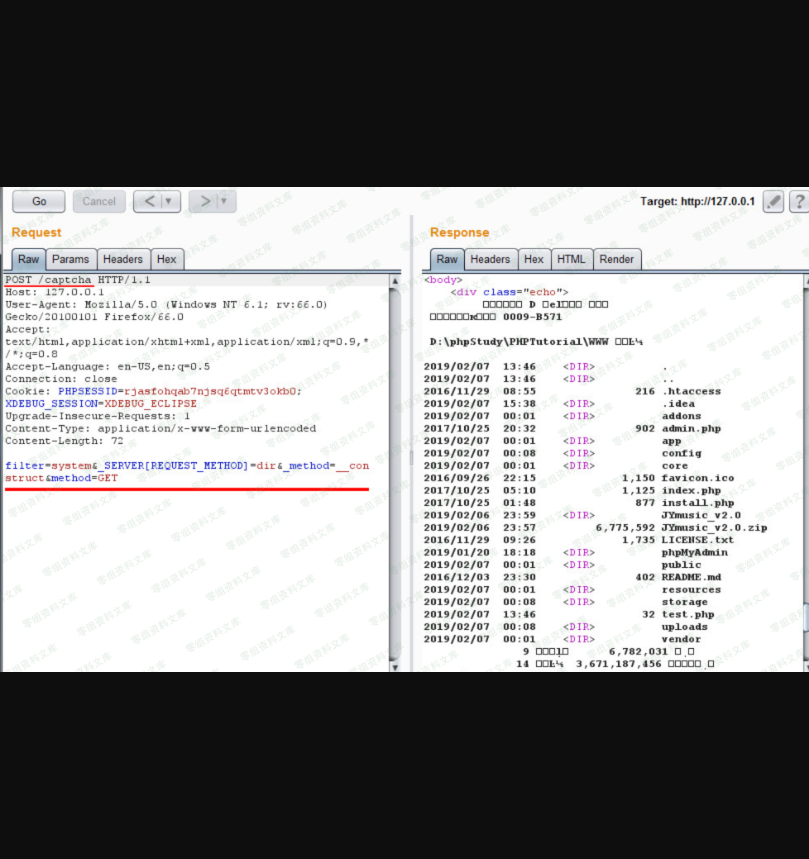Click the request pane scroll-up arrow
This screenshot has height=859, width=809.
tap(394, 281)
